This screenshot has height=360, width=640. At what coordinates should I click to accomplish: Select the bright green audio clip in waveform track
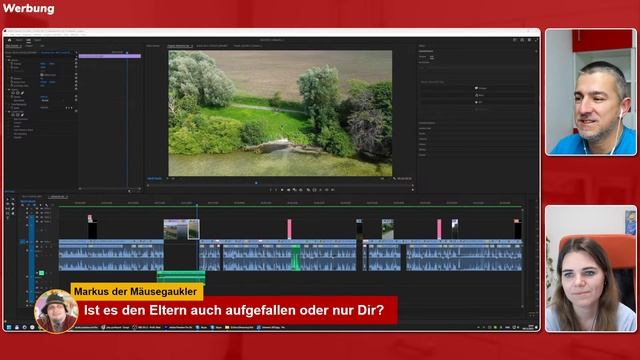pos(296,257)
